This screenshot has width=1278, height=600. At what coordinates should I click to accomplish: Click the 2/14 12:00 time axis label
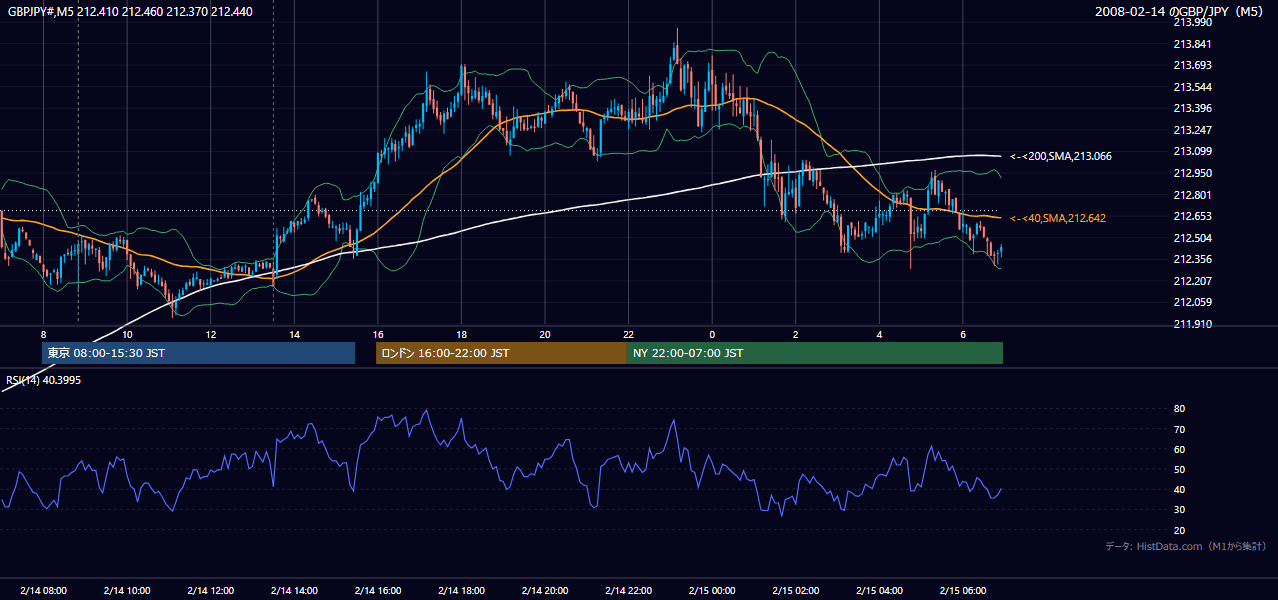tap(210, 590)
